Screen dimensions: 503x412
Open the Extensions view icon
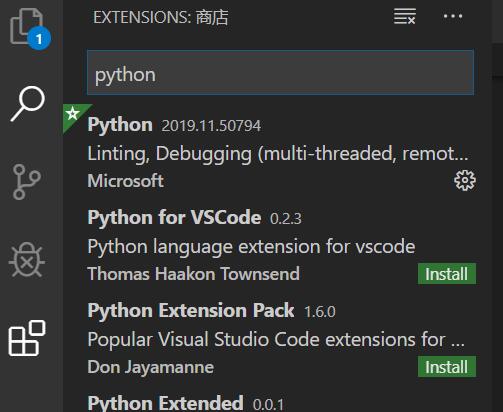tap(27, 338)
